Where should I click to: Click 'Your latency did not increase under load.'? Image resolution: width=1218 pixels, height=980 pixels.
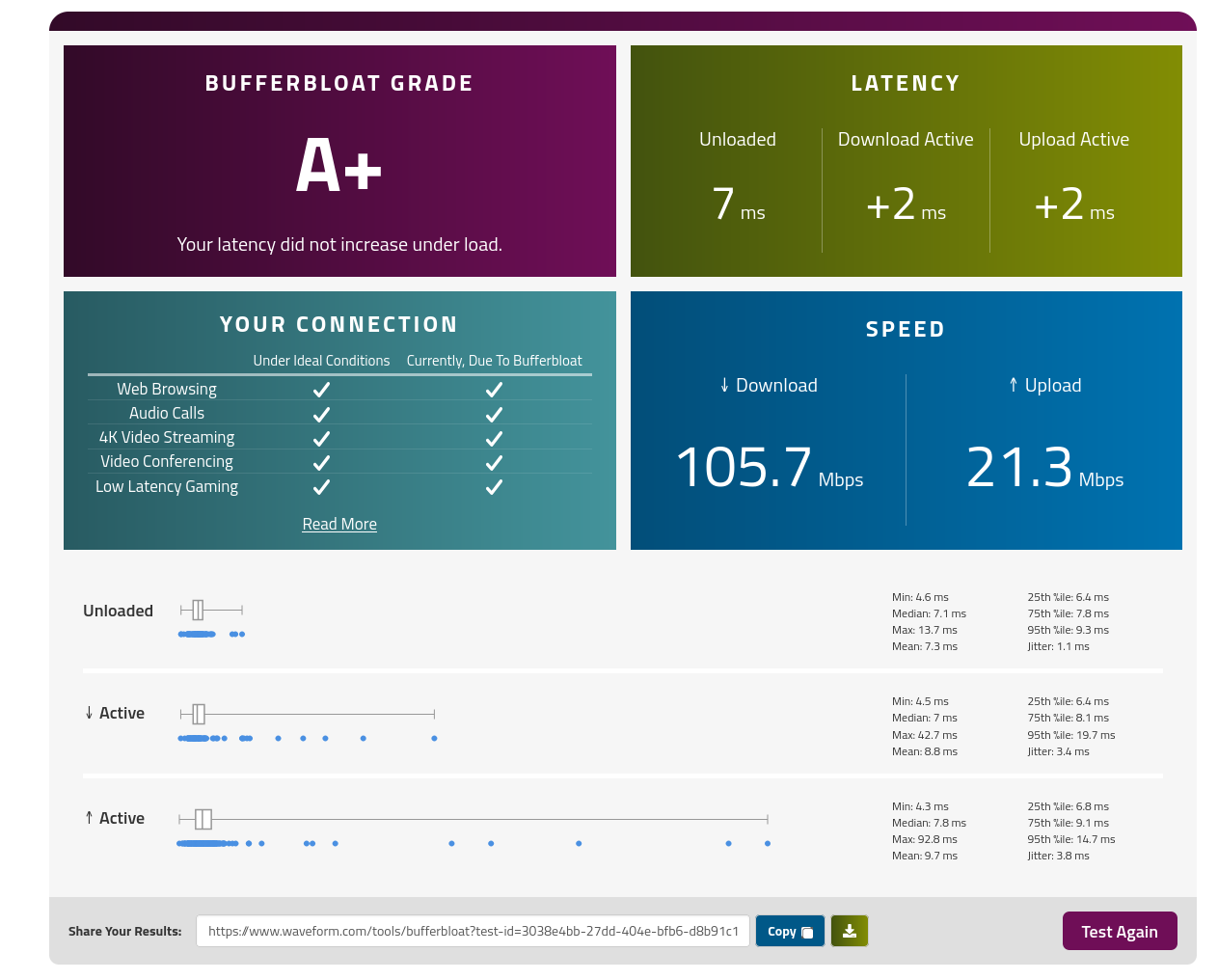point(339,244)
